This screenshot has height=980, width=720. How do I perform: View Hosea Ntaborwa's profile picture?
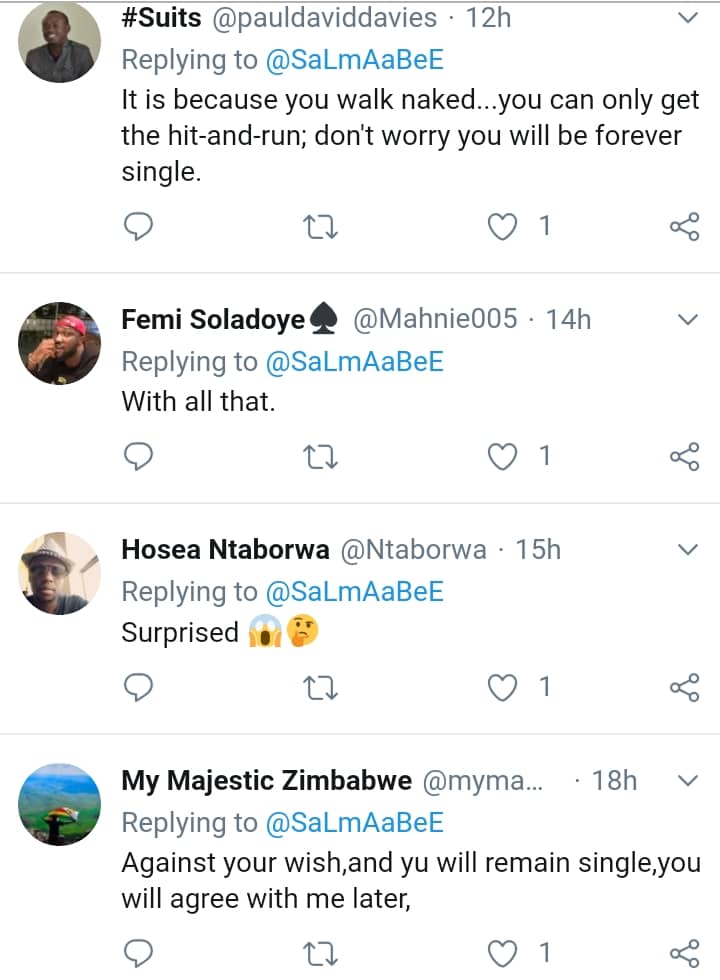(x=61, y=573)
